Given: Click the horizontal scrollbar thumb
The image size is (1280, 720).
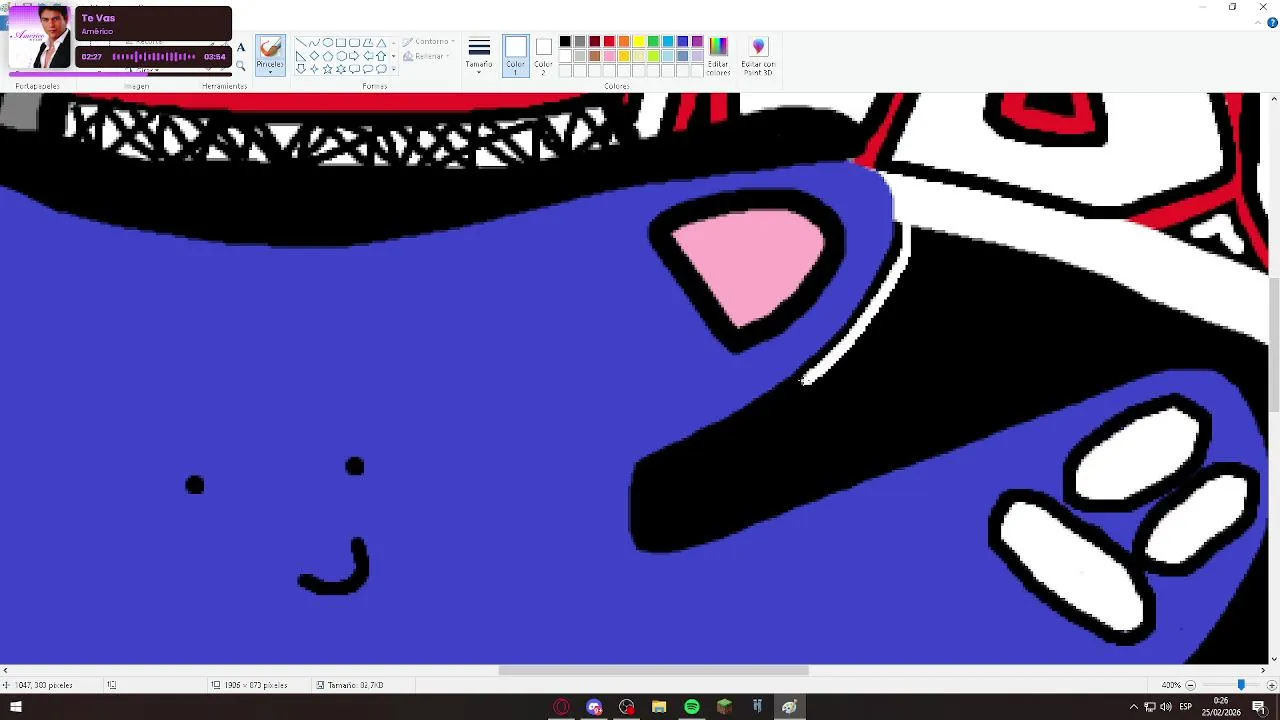Looking at the screenshot, I should coord(654,670).
